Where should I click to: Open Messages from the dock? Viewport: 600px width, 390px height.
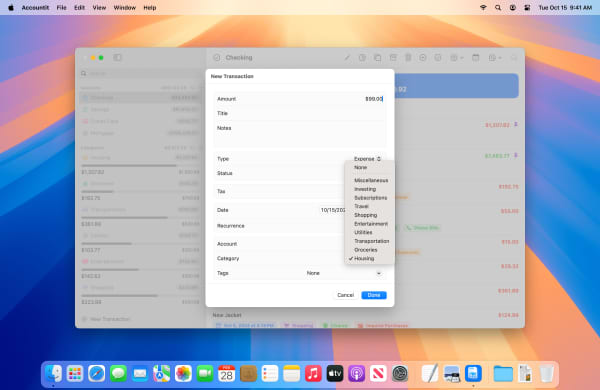pos(118,374)
